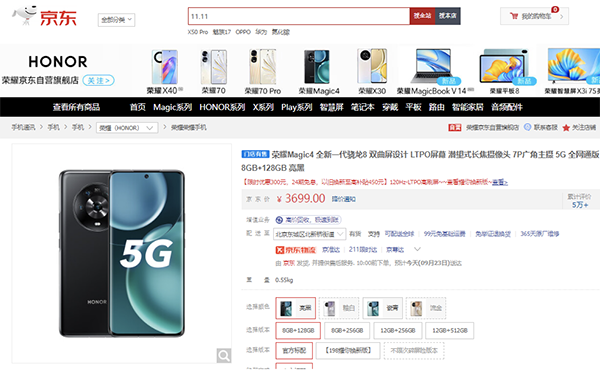The height and width of the screenshot is (372, 600).
Task: Expand the all-categories dropdown beside logo
Action: pos(116,20)
